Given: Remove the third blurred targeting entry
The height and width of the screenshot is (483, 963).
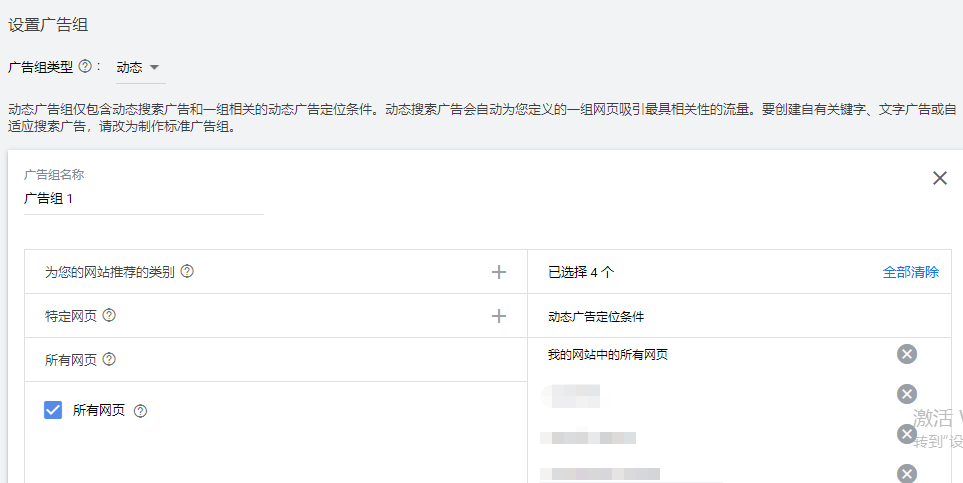Looking at the screenshot, I should click(x=906, y=434).
